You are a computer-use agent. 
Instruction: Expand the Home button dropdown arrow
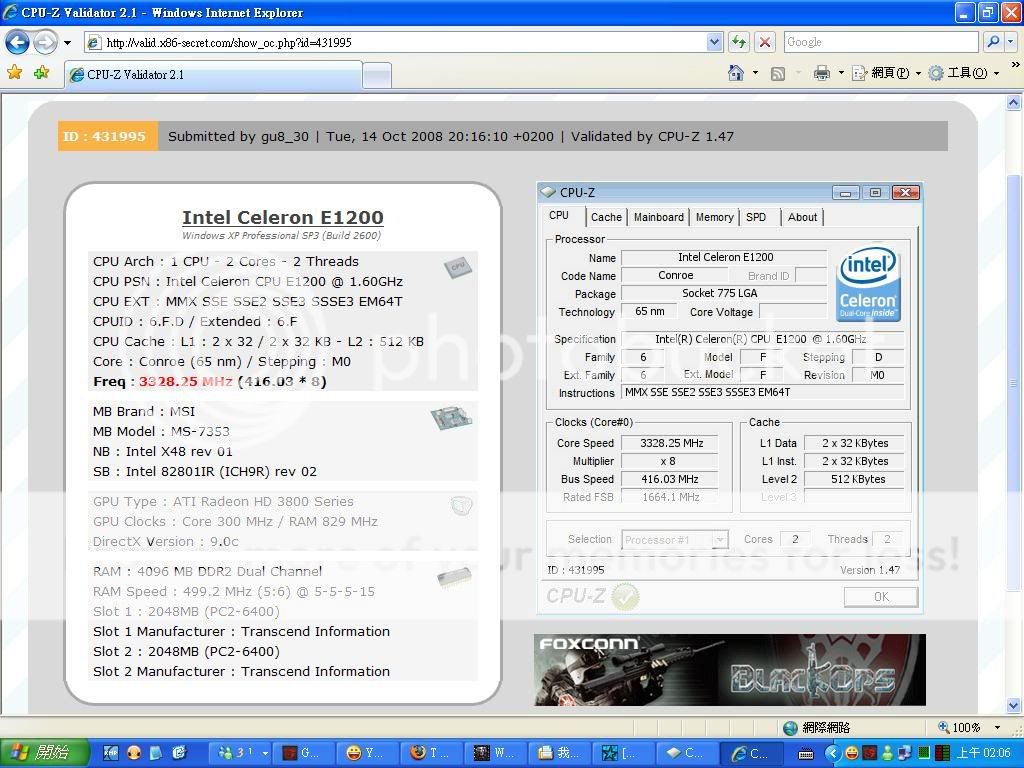tap(755, 72)
